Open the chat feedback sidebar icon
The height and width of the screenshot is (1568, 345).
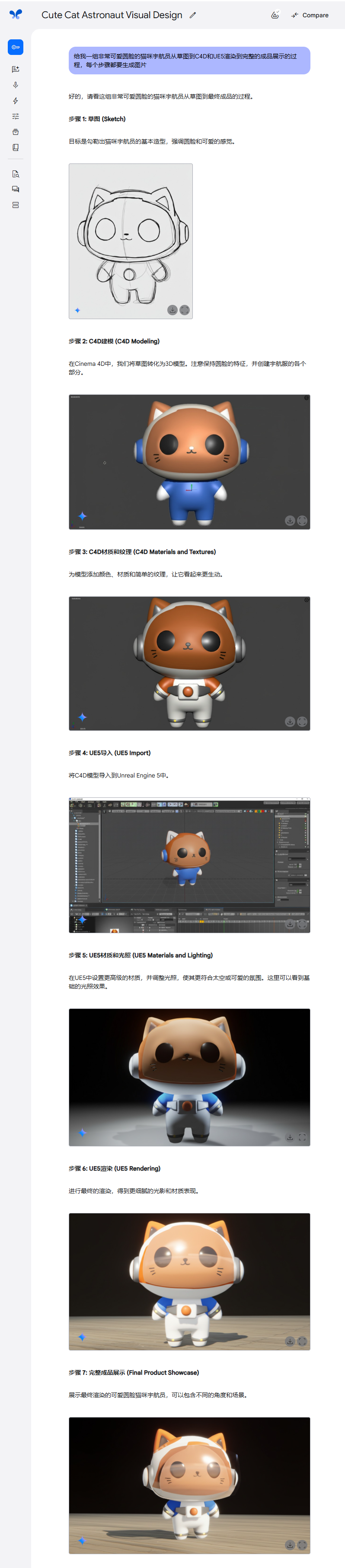coord(15,189)
